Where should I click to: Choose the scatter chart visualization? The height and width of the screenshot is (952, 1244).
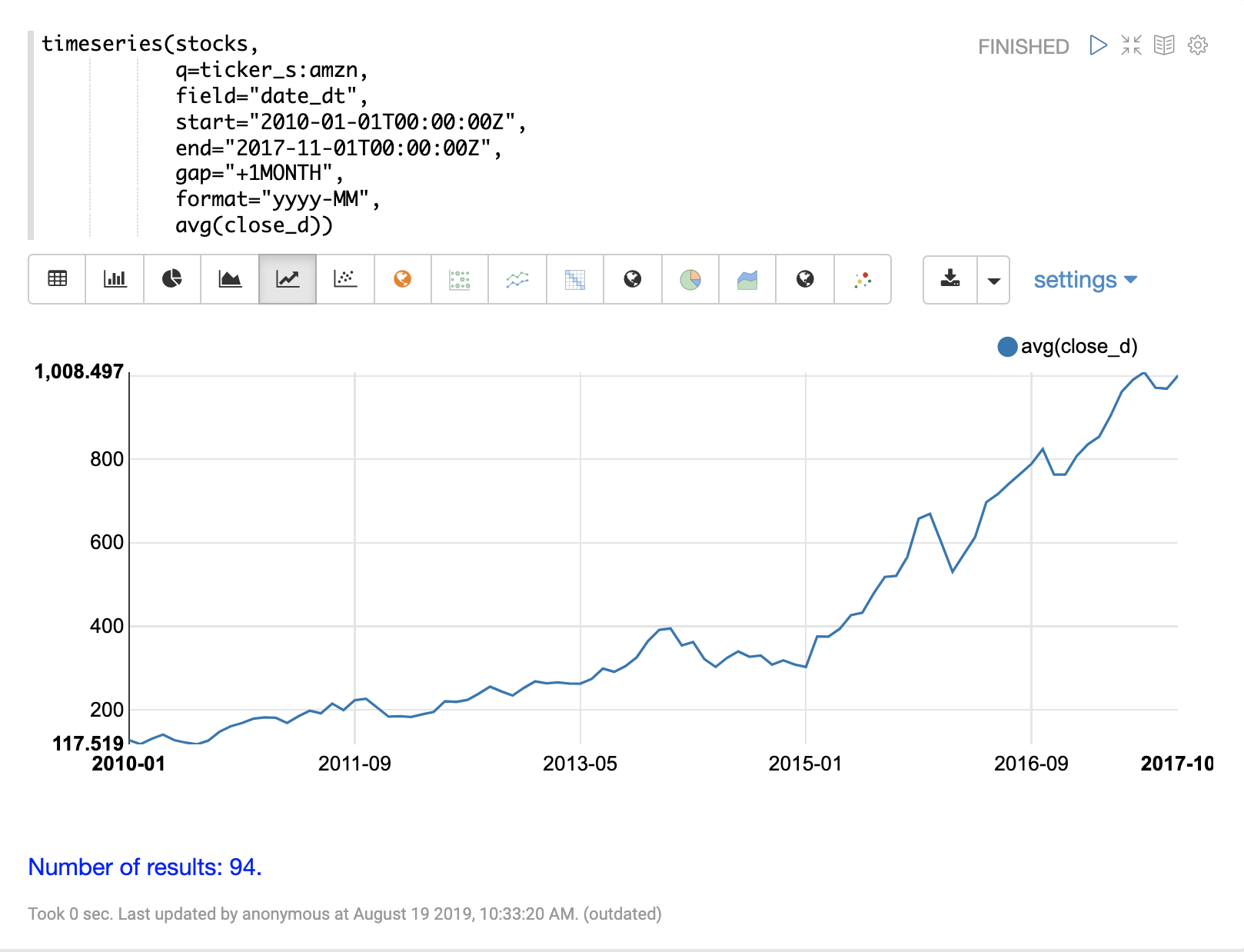(x=345, y=279)
